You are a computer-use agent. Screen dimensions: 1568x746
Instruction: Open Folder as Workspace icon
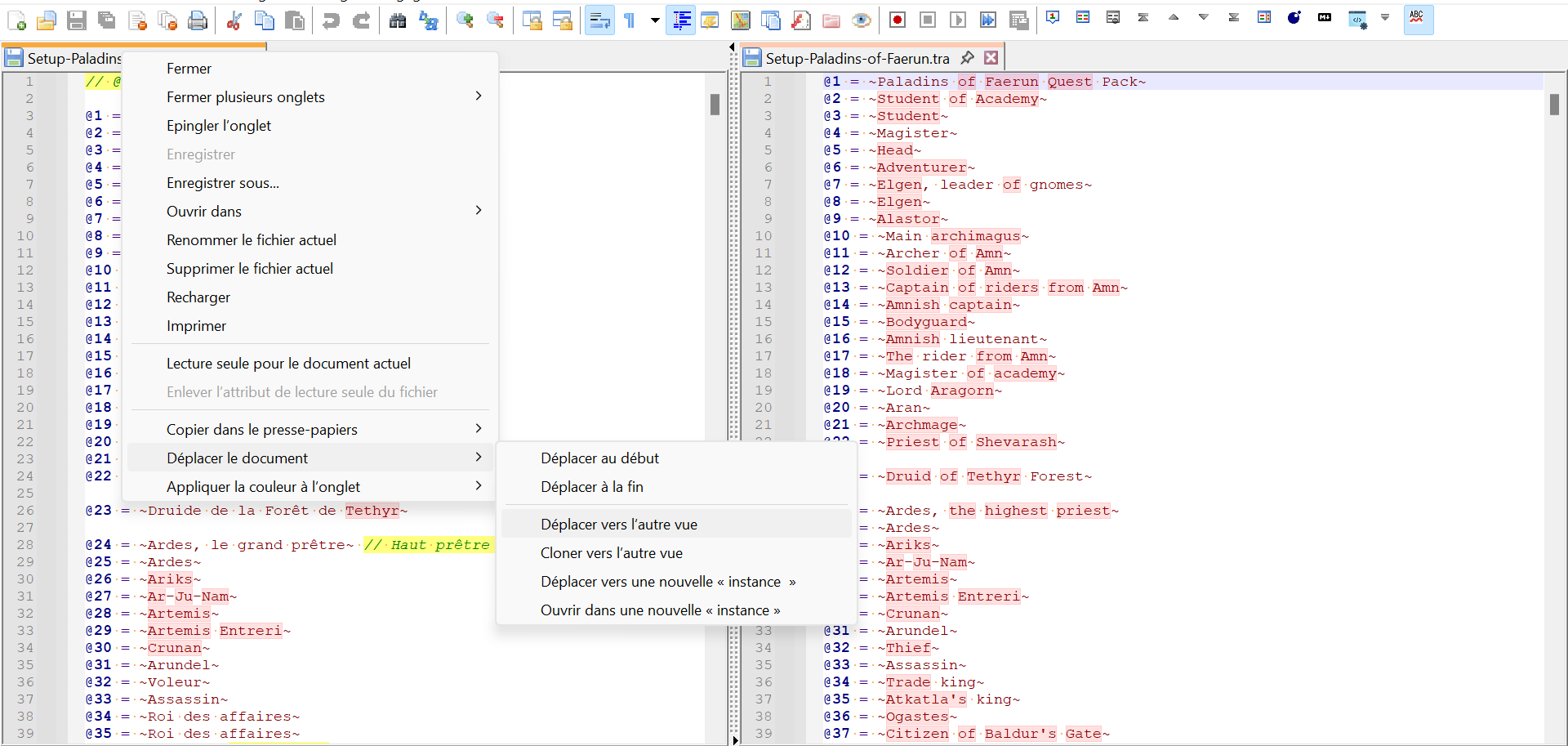point(831,20)
